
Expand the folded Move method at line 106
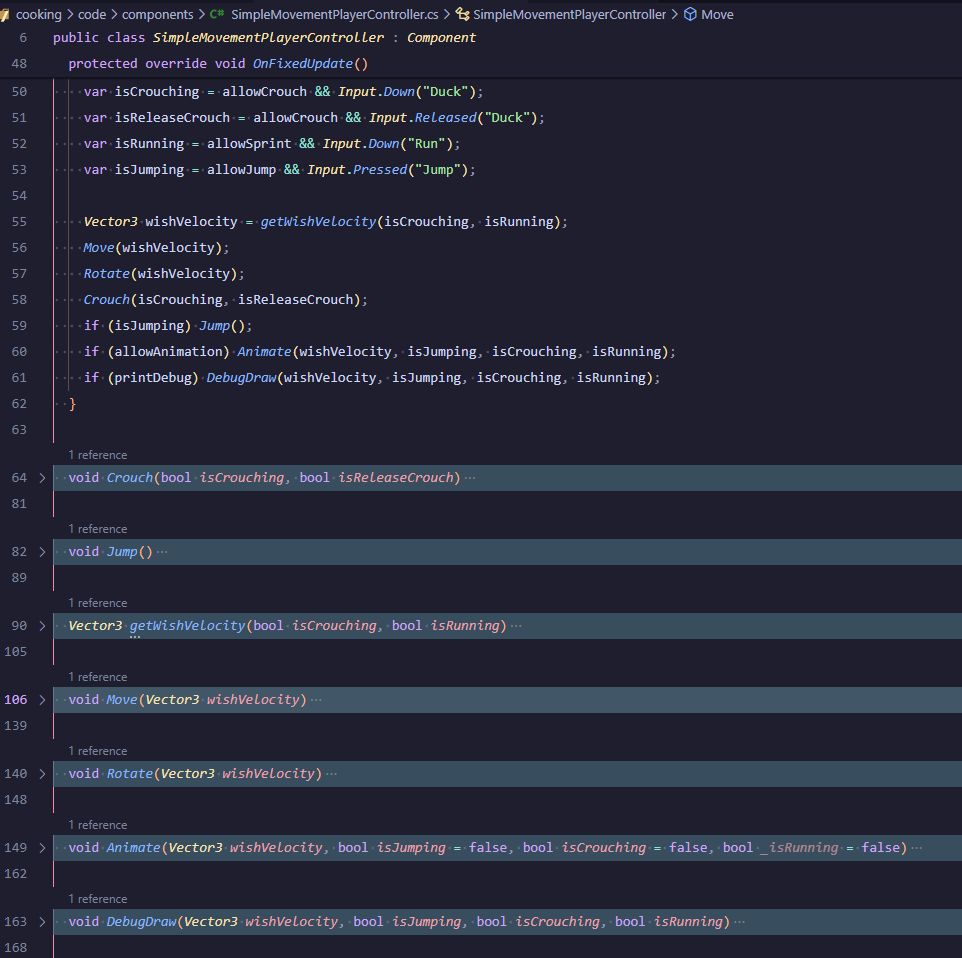point(42,700)
